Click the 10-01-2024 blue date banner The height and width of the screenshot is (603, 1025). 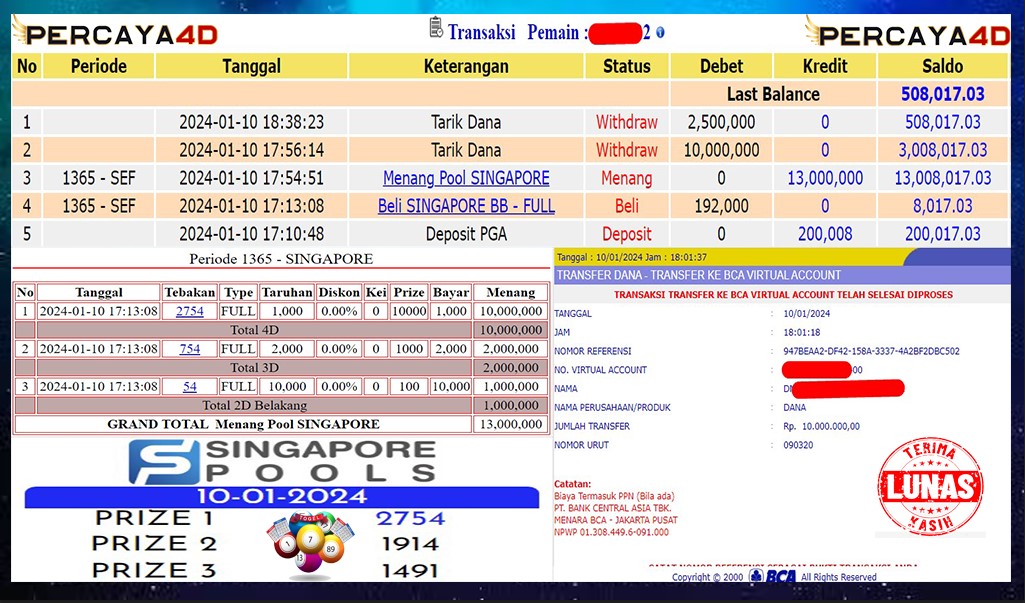point(282,496)
